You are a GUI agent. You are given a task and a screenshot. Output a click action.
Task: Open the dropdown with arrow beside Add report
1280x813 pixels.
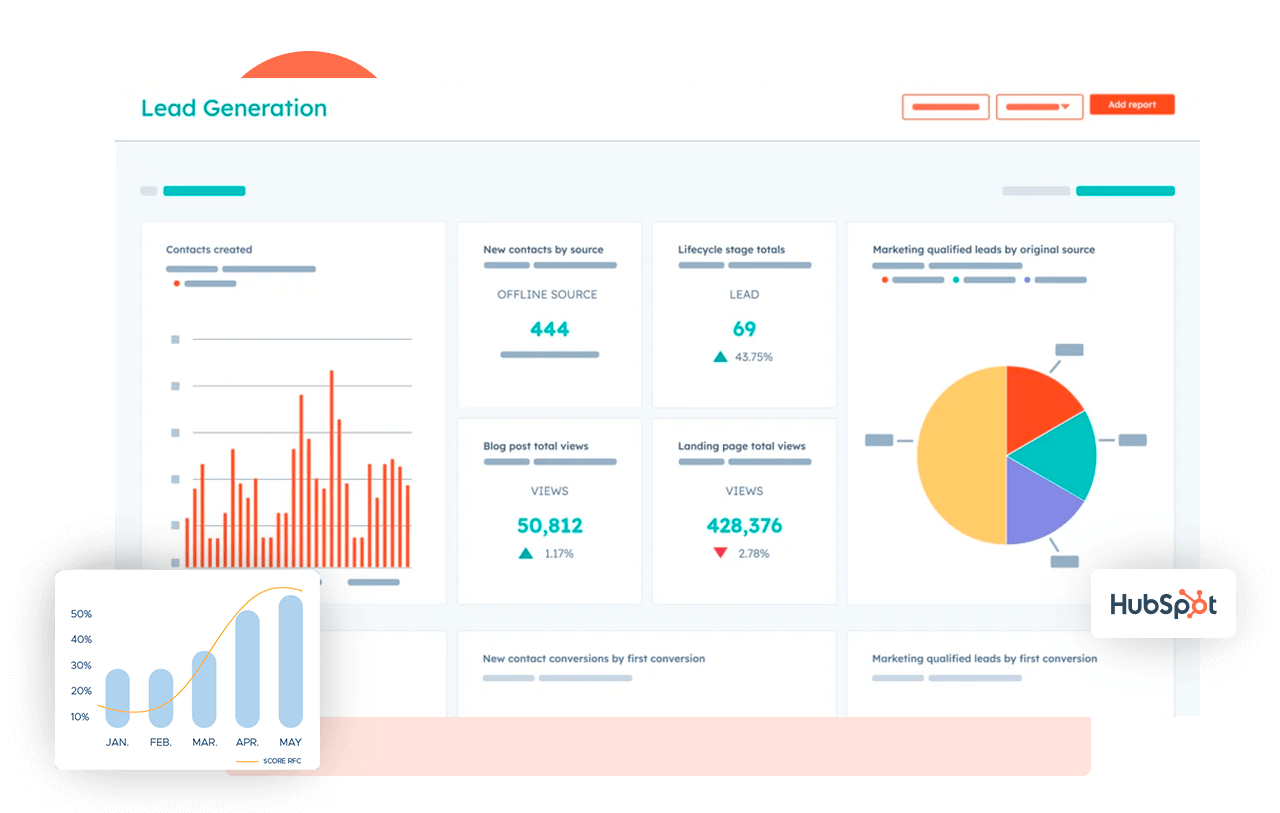[1039, 107]
